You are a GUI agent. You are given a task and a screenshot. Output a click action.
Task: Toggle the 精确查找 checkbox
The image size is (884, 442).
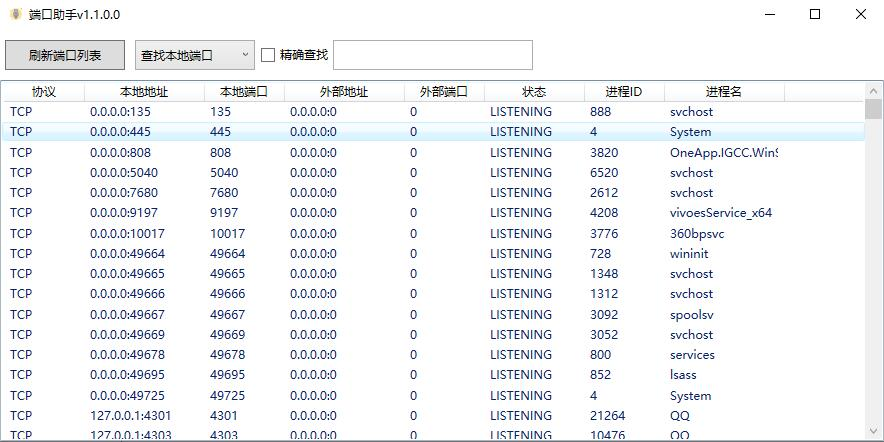(268, 55)
